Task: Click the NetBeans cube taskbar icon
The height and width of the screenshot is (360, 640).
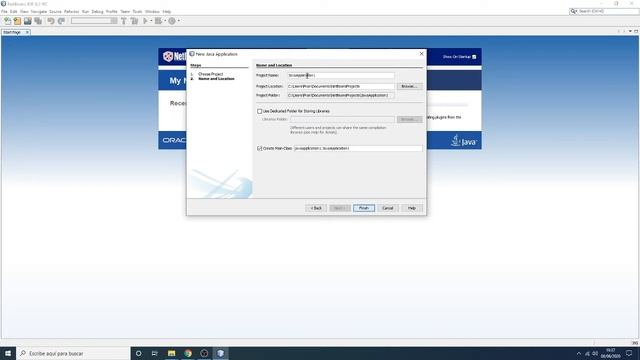Action: pos(220,353)
